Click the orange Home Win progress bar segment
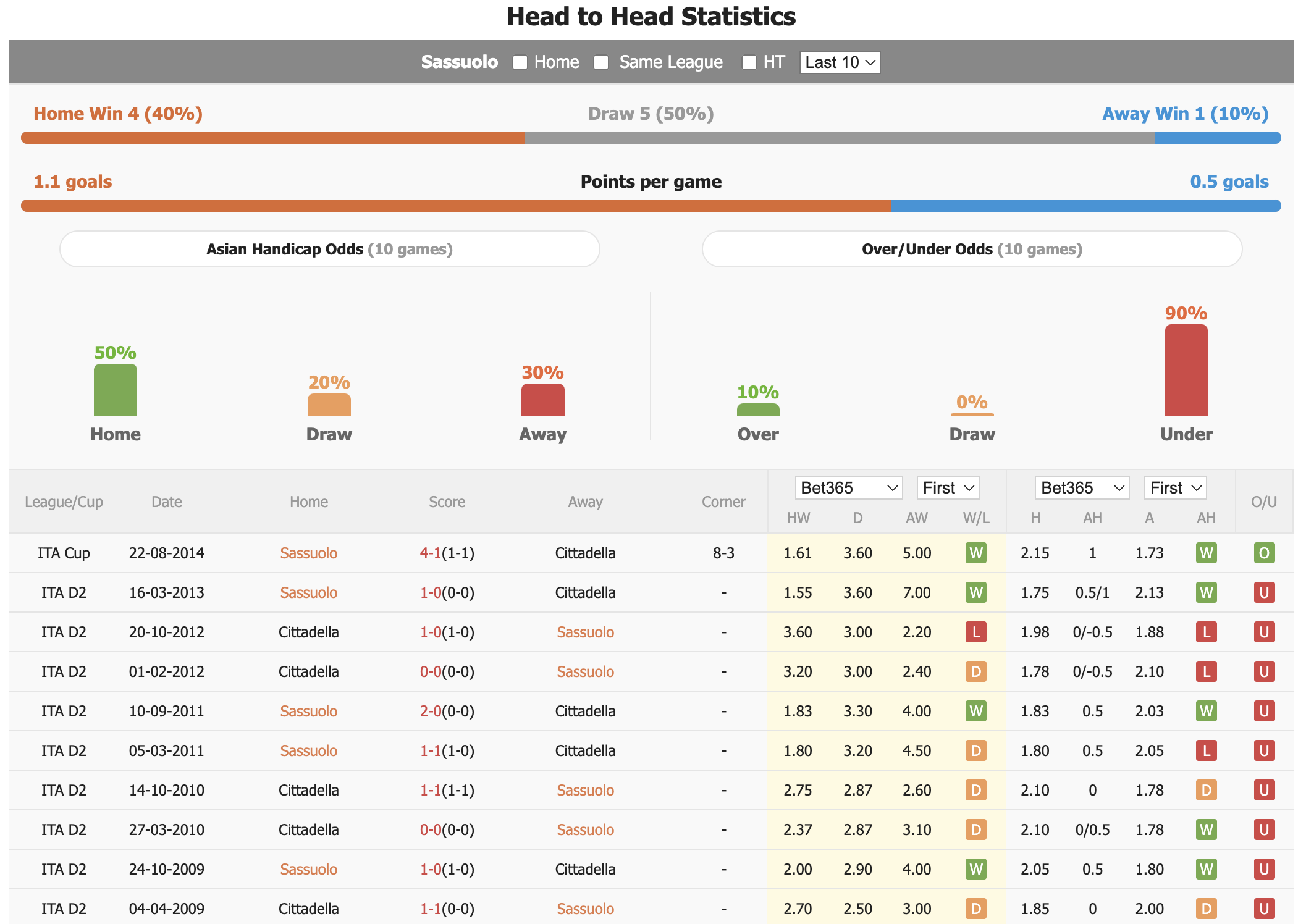This screenshot has height=924, width=1306. (x=273, y=138)
